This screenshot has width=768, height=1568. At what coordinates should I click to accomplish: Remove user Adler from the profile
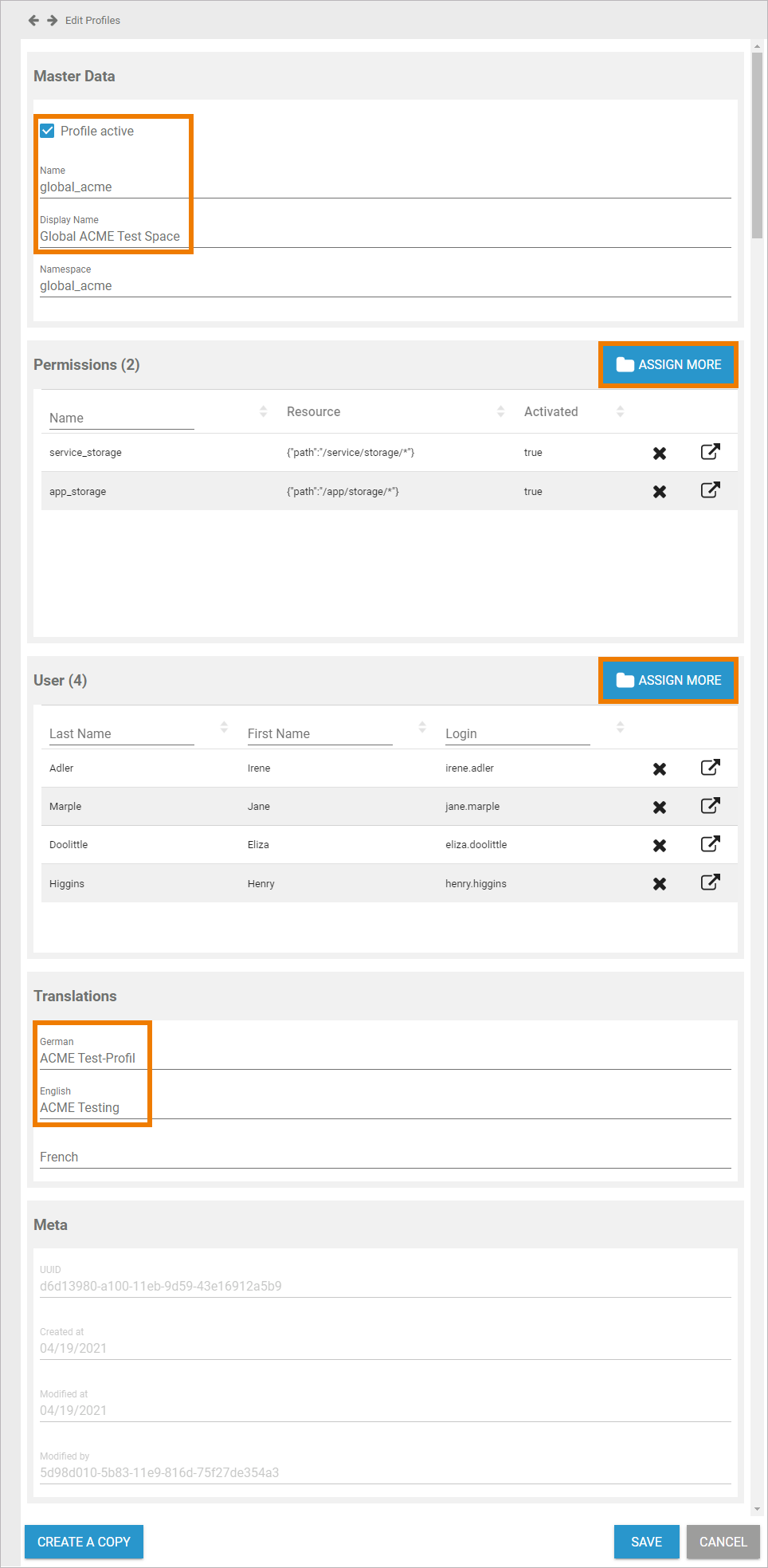[x=659, y=768]
